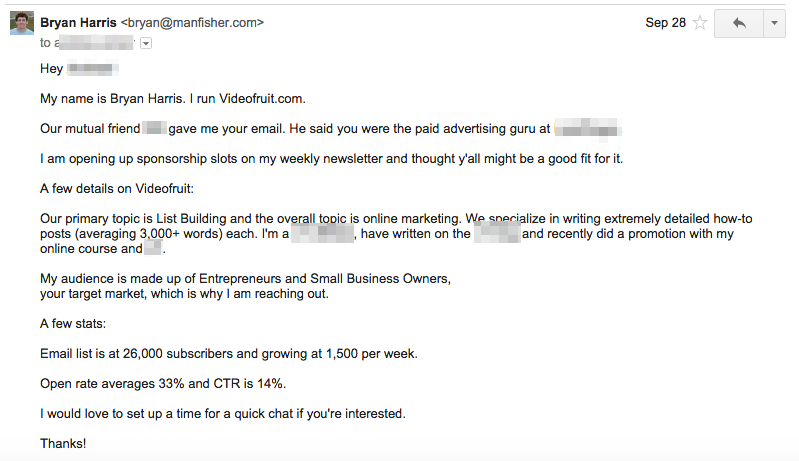
Task: Click the Reply arrow button
Action: 739,23
